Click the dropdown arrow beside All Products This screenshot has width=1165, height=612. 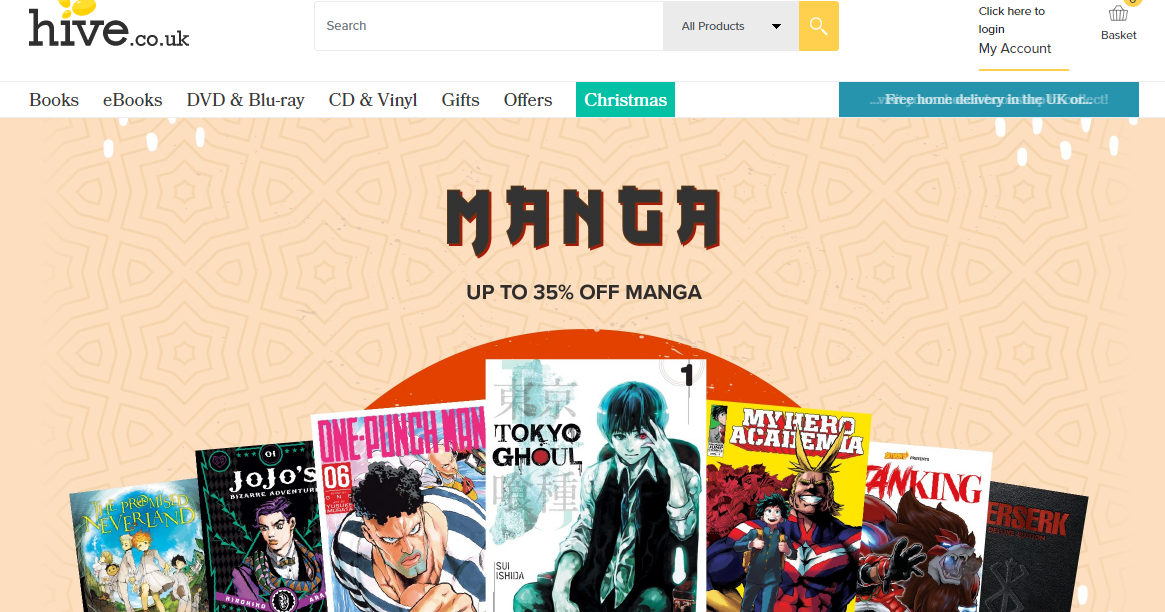pos(776,26)
